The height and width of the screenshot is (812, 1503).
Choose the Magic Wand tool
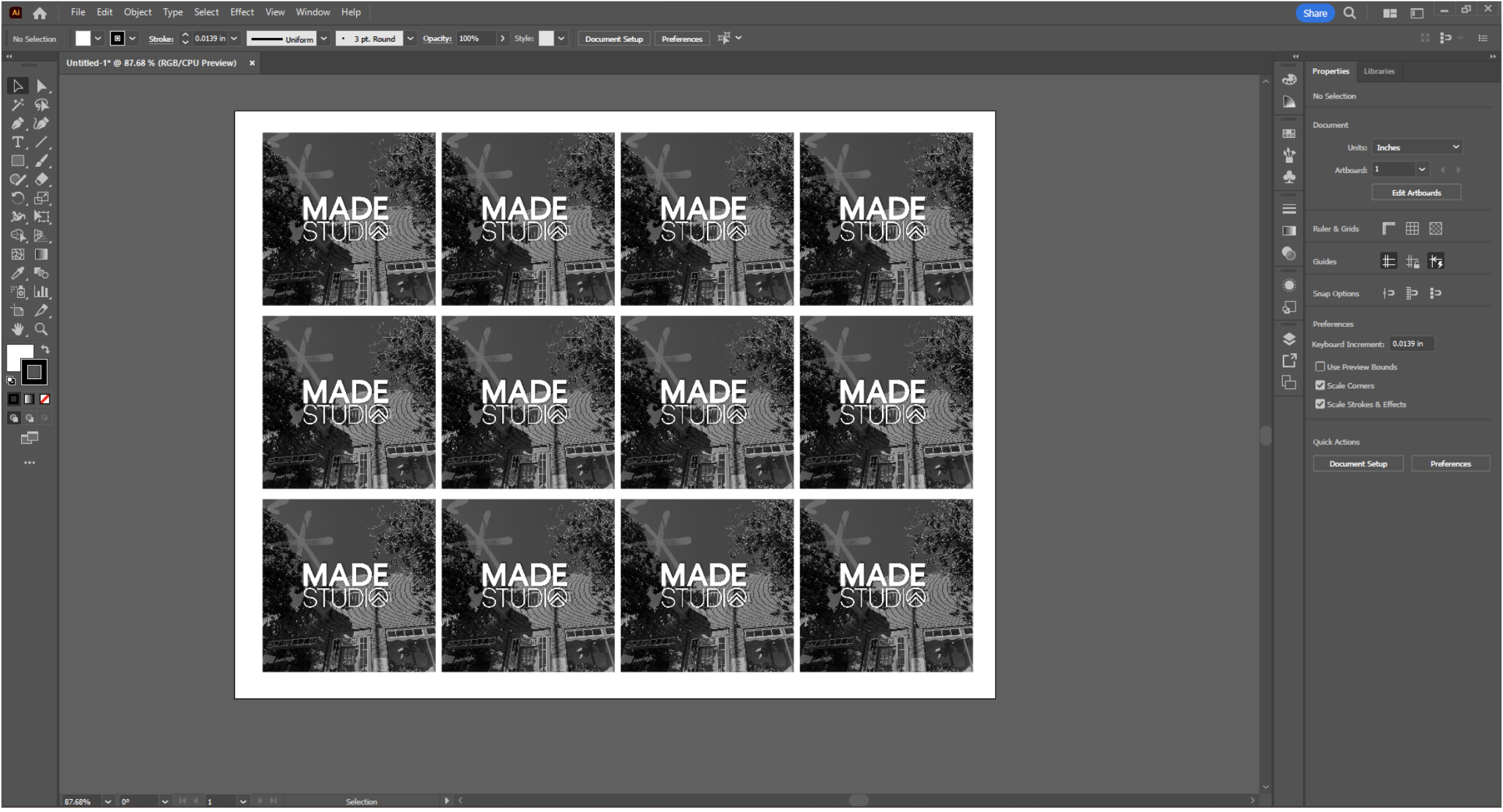pos(18,105)
